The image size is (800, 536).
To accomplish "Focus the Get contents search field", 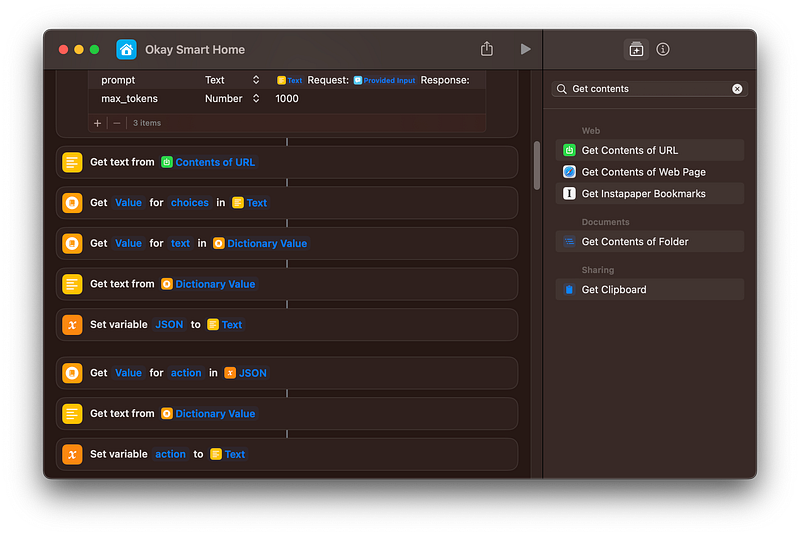I will [649, 89].
